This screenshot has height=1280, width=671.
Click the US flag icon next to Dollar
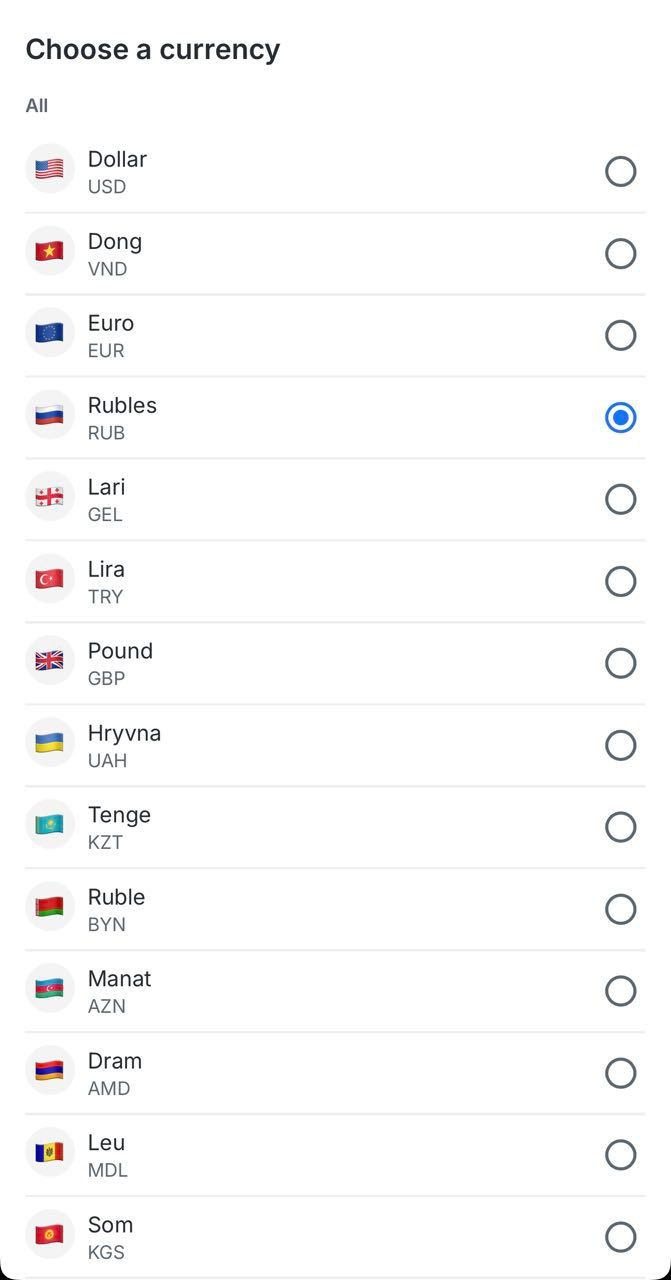click(x=49, y=170)
